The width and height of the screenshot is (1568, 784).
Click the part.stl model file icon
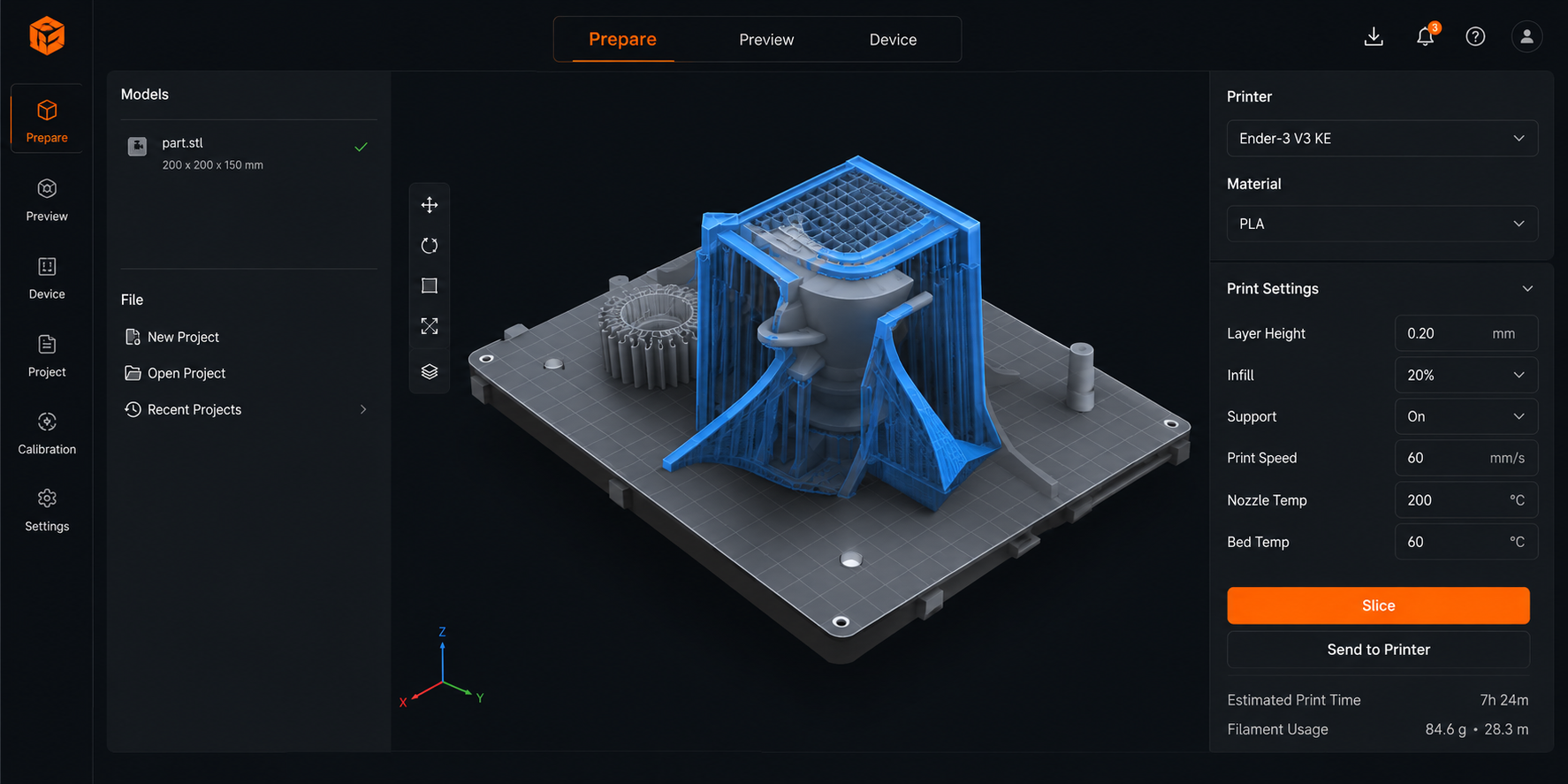tap(137, 146)
